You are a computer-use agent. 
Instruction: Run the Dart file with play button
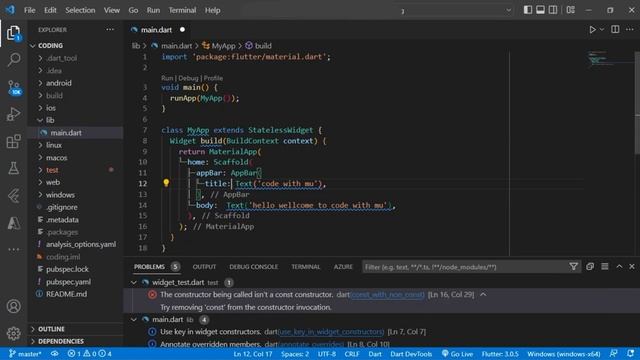(592, 29)
